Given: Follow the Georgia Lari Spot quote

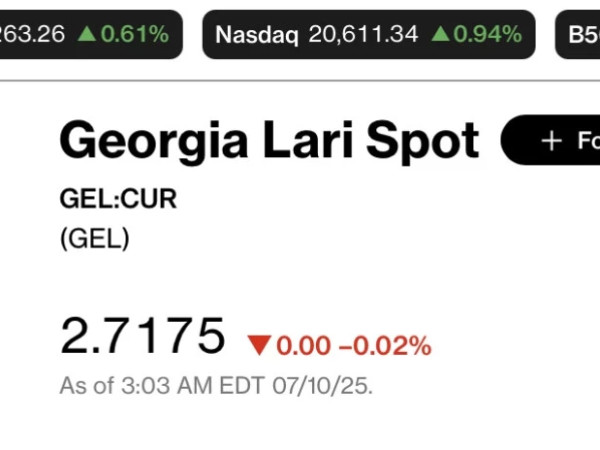Looking at the screenshot, I should point(550,140).
